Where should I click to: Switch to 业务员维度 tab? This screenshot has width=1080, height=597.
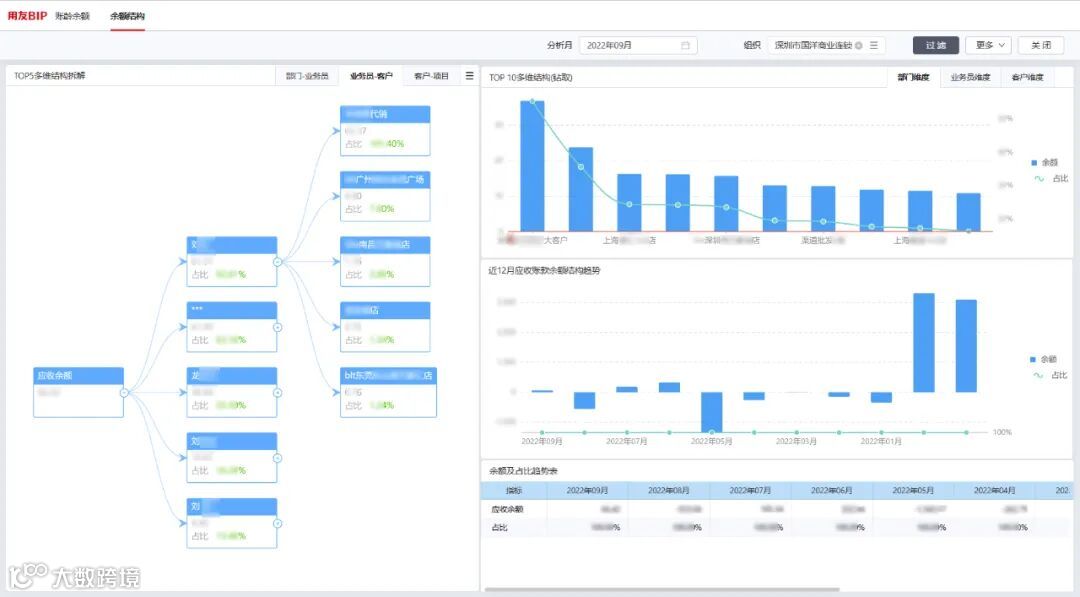tap(970, 77)
